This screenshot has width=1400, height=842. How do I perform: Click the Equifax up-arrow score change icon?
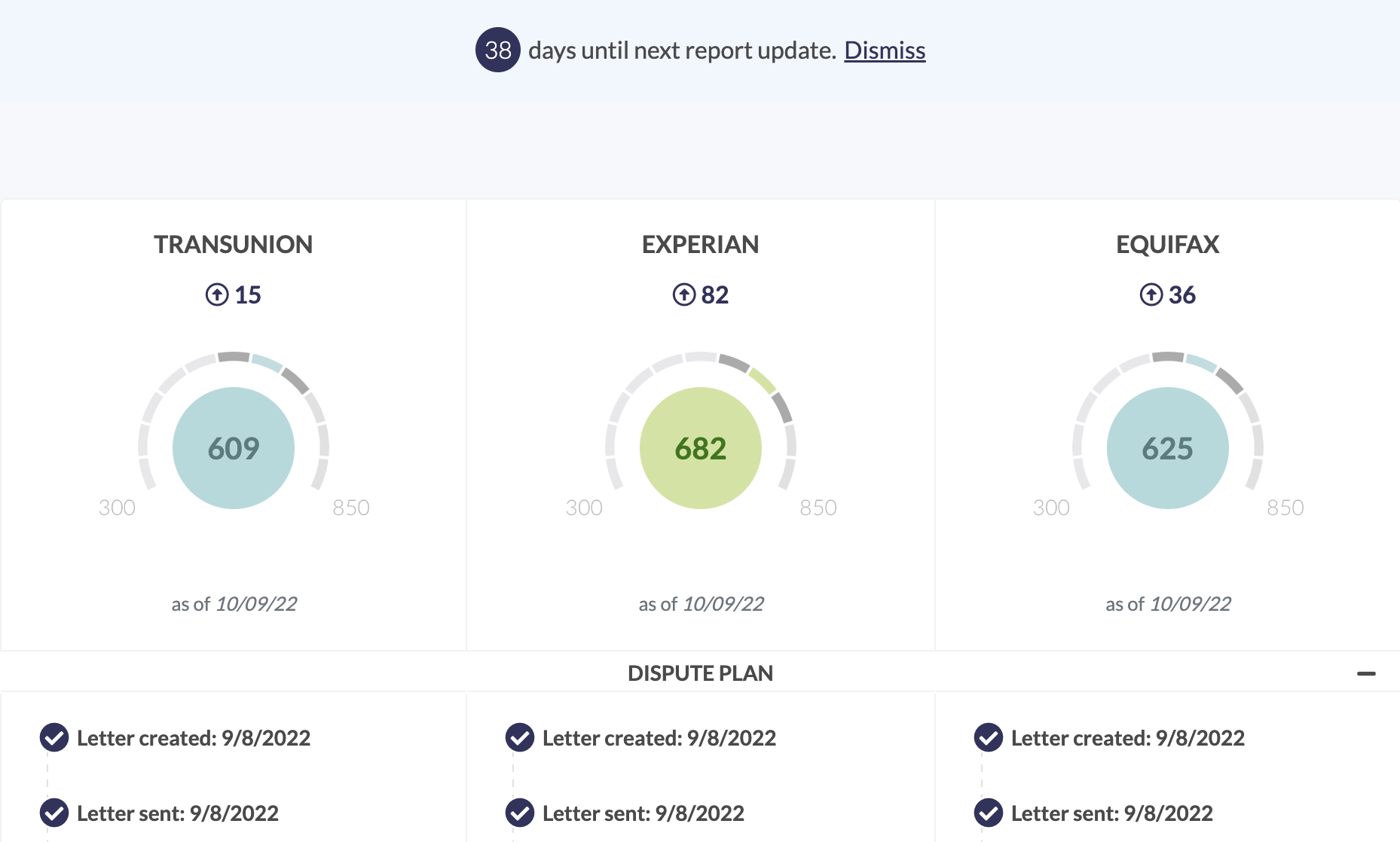pyautogui.click(x=1151, y=294)
